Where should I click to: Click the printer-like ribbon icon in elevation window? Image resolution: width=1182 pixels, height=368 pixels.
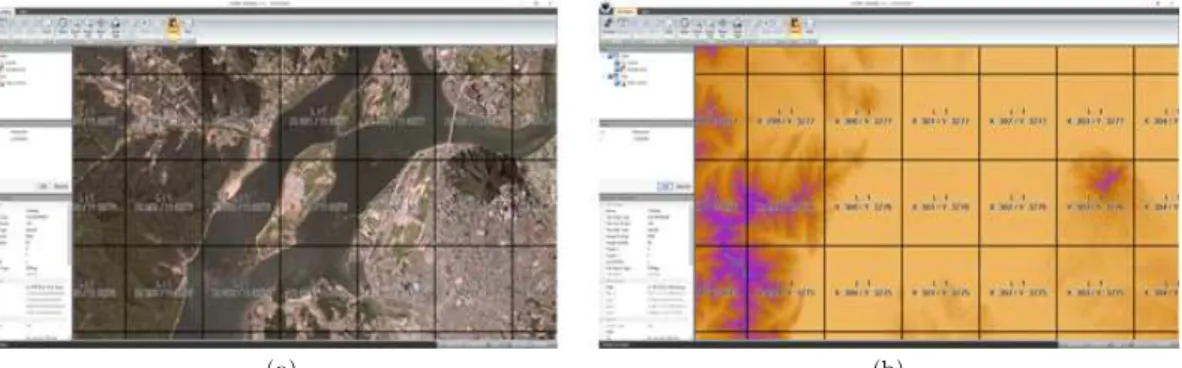(737, 26)
